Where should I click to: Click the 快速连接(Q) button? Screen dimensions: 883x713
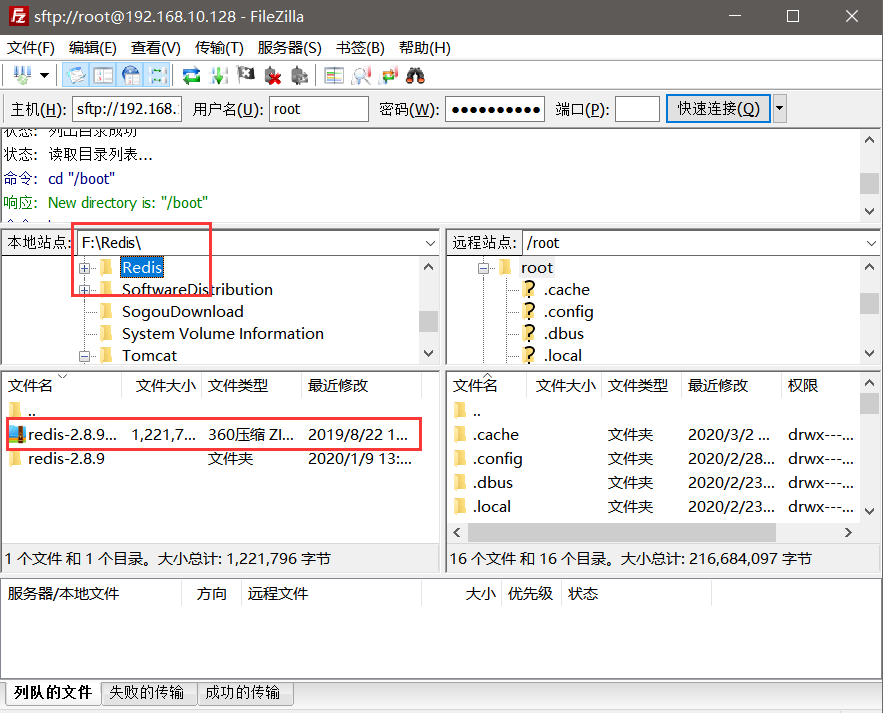(719, 108)
